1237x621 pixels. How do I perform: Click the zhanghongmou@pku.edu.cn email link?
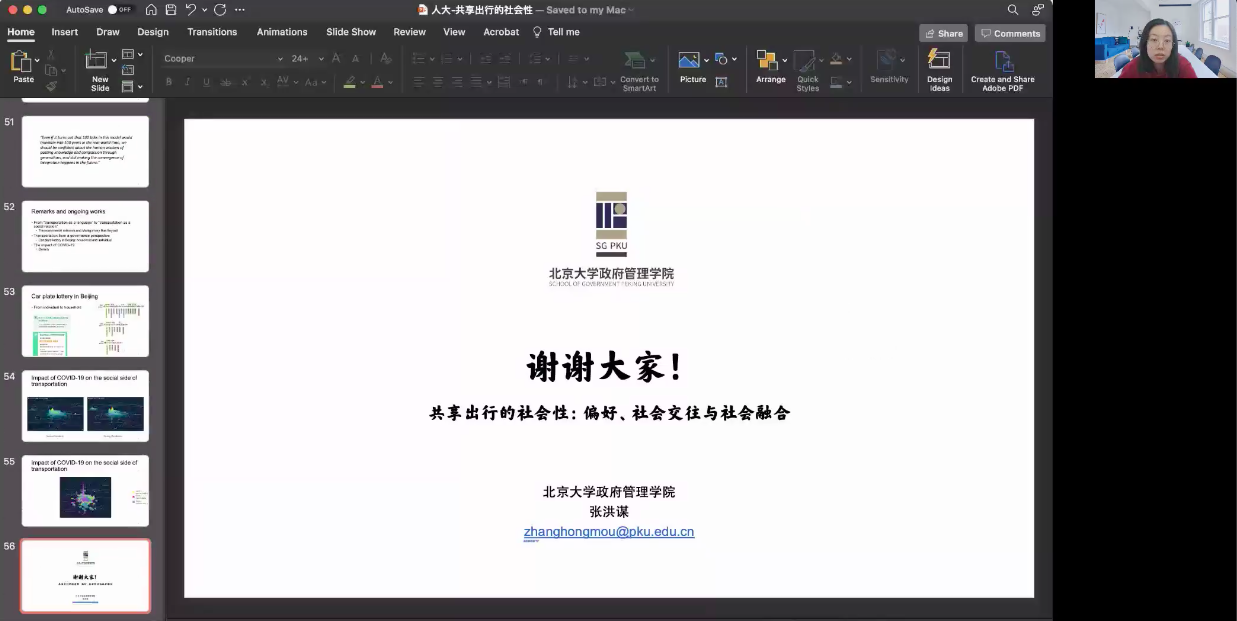[x=608, y=532]
